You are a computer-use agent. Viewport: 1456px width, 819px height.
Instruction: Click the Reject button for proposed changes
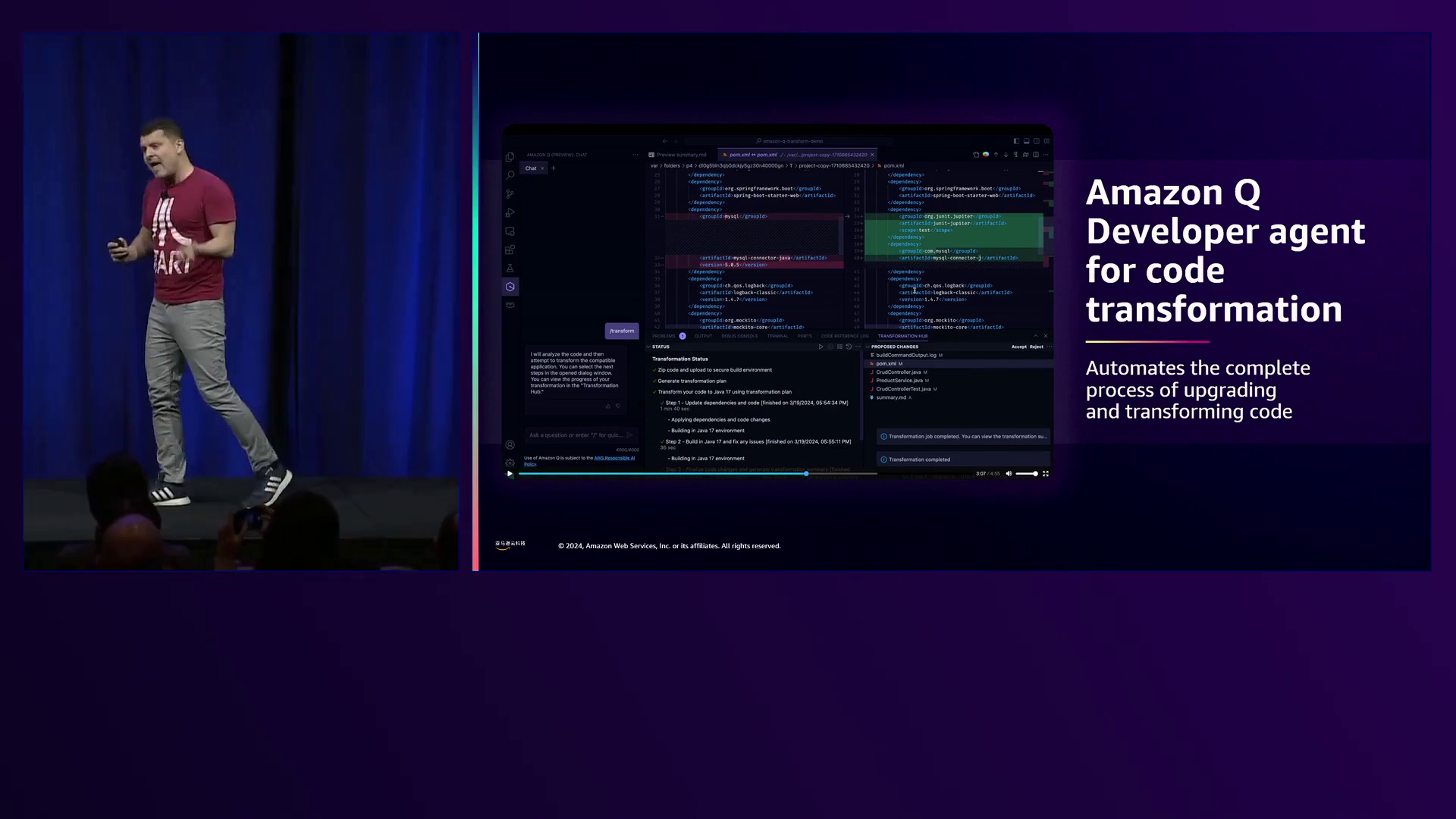coord(1037,347)
